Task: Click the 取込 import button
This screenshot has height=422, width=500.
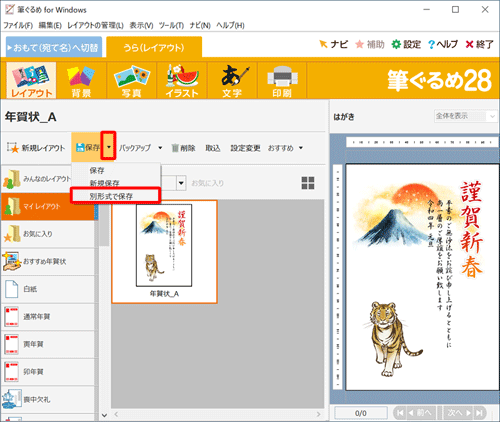Action: click(213, 148)
